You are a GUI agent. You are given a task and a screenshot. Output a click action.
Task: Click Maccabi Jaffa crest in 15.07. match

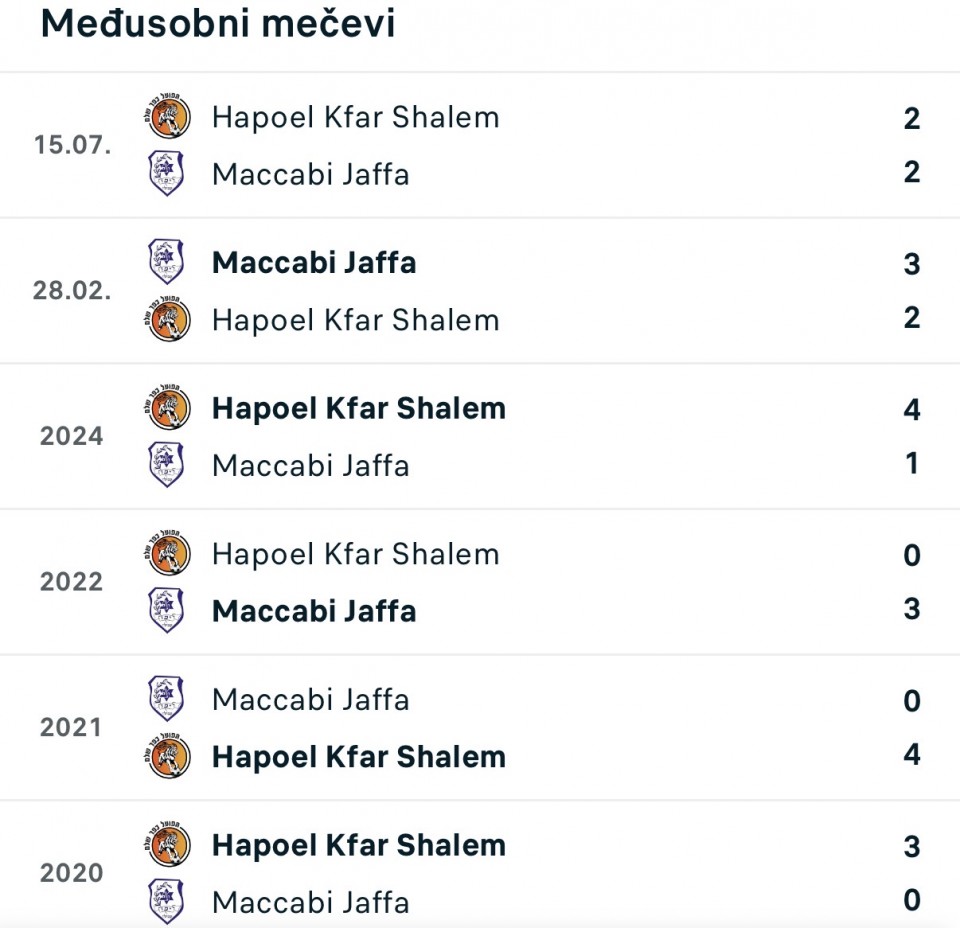(167, 173)
